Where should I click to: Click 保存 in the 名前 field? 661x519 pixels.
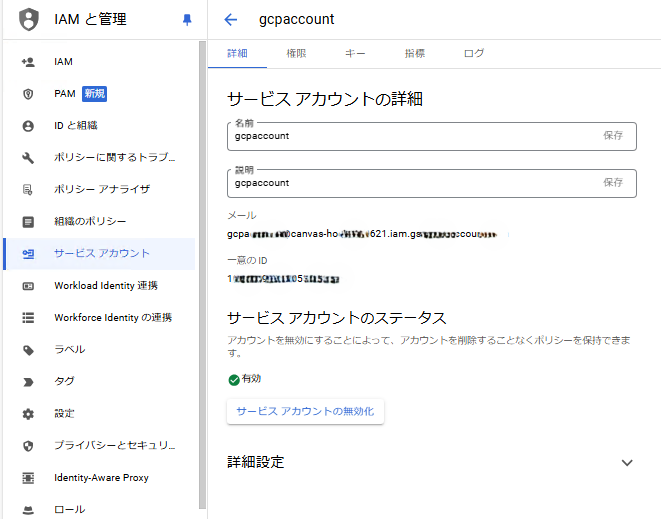point(613,135)
